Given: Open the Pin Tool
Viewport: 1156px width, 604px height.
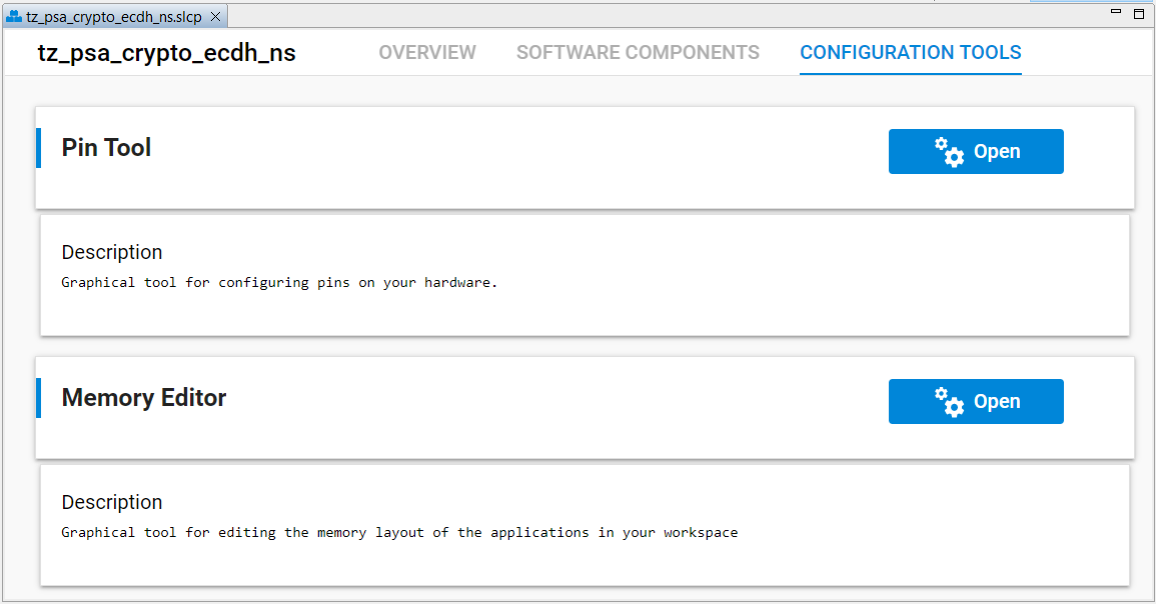Looking at the screenshot, I should pos(976,151).
